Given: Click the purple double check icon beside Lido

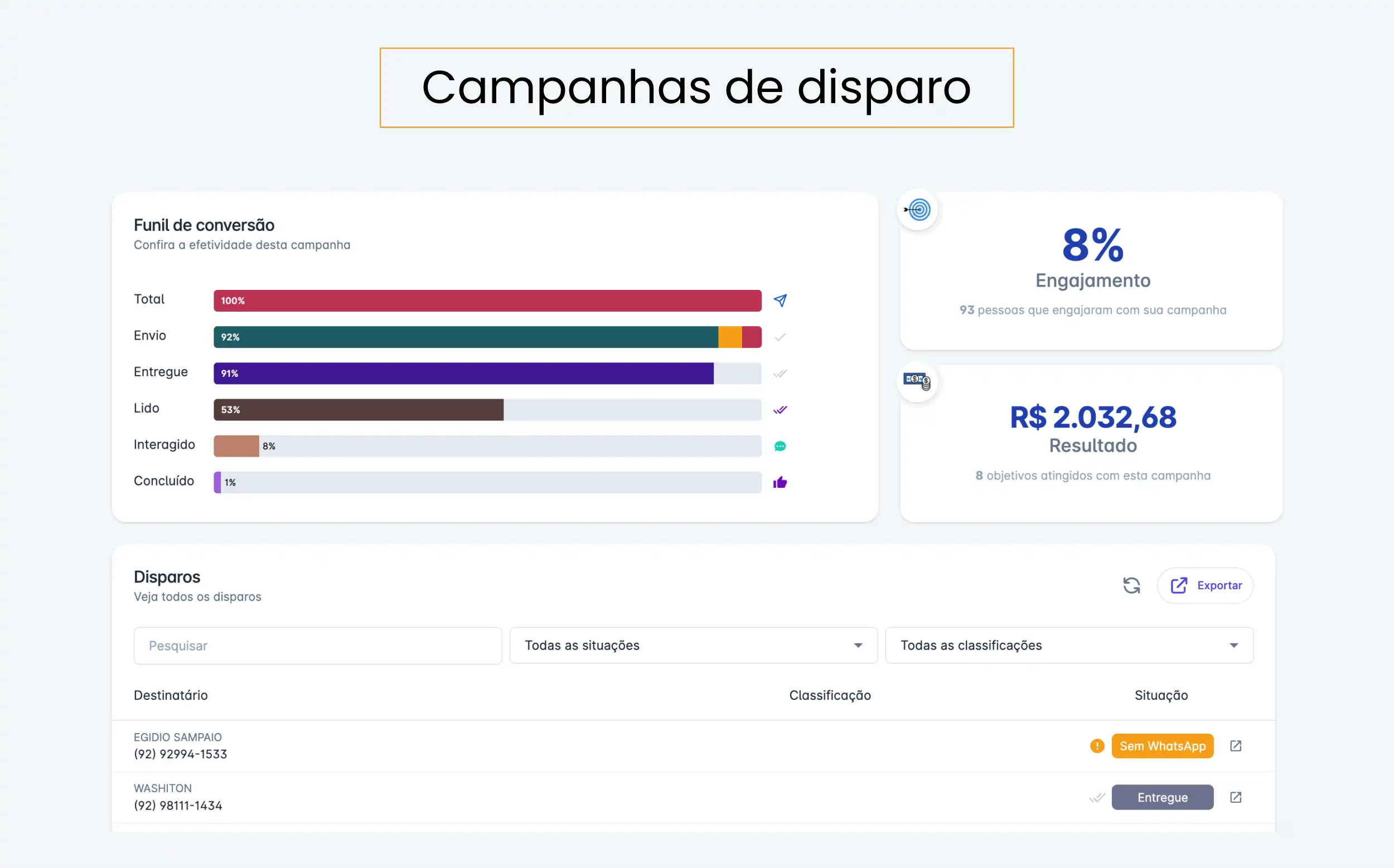Looking at the screenshot, I should click(x=780, y=409).
